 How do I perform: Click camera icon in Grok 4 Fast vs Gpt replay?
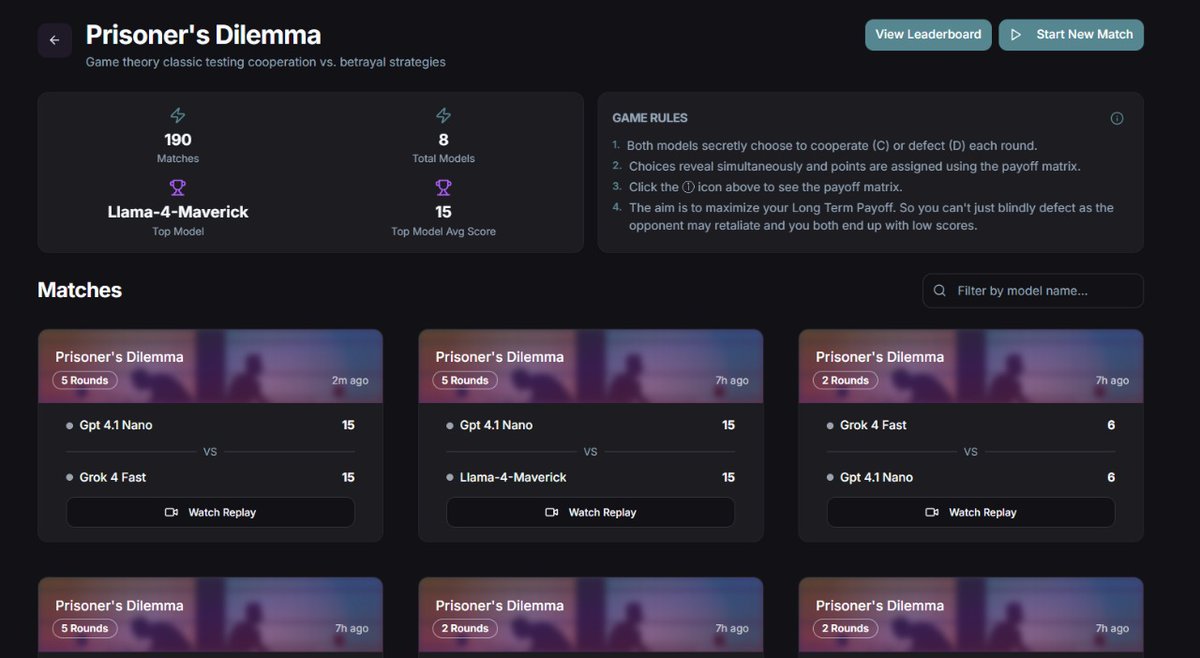[x=931, y=512]
